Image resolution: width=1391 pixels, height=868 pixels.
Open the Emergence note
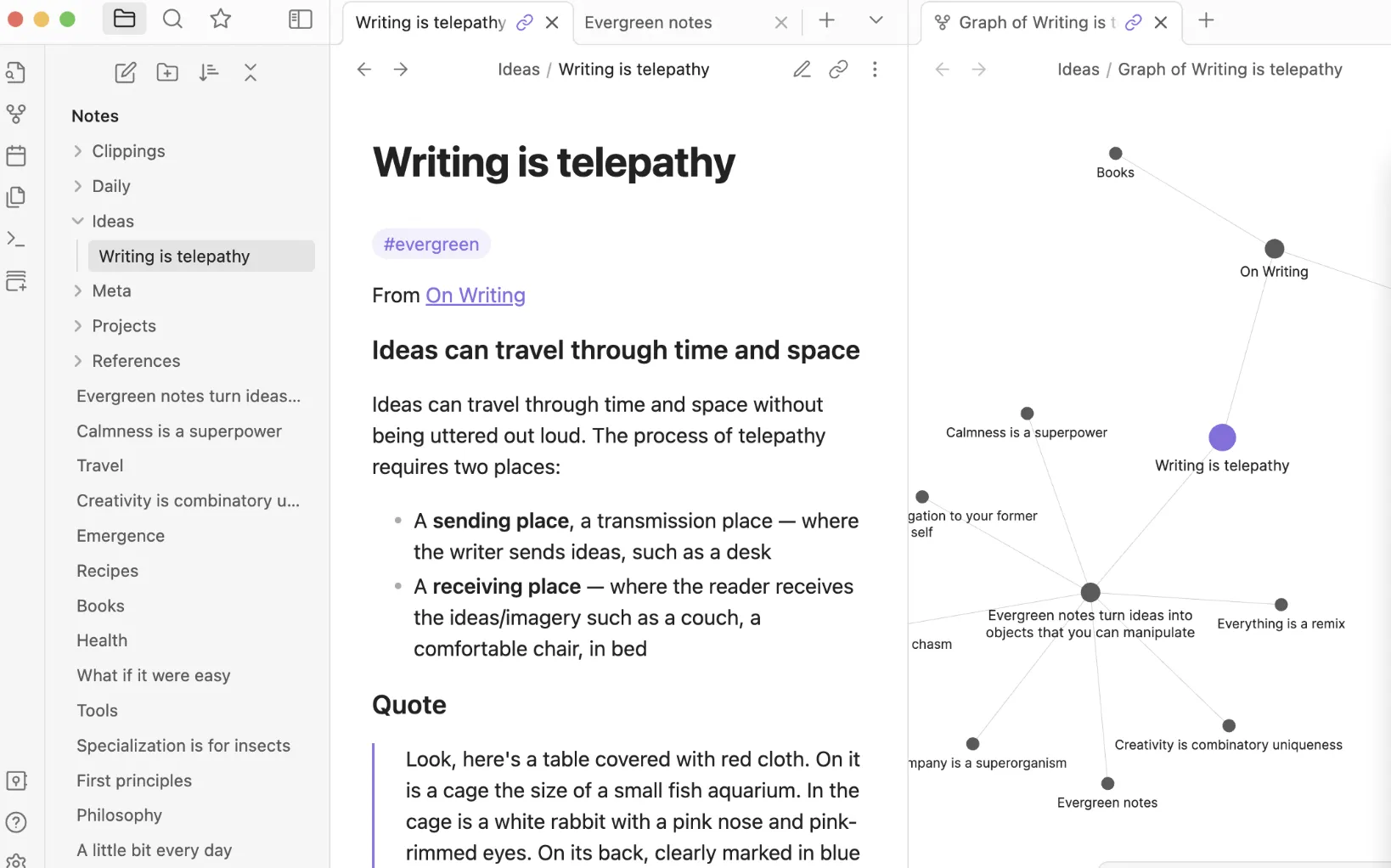pyautogui.click(x=121, y=536)
